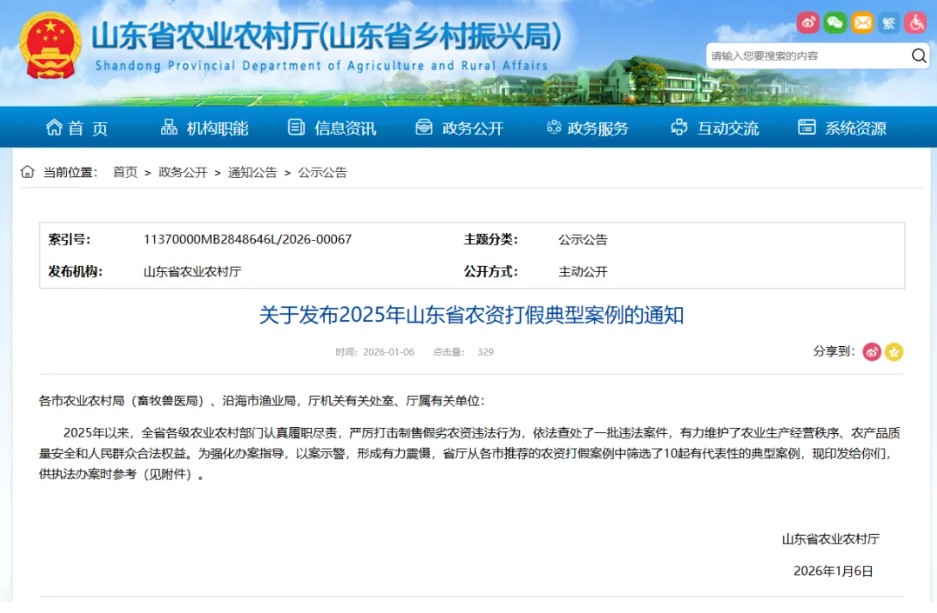The width and height of the screenshot is (937, 613).
Task: Open the email subscription icon
Action: (862, 22)
